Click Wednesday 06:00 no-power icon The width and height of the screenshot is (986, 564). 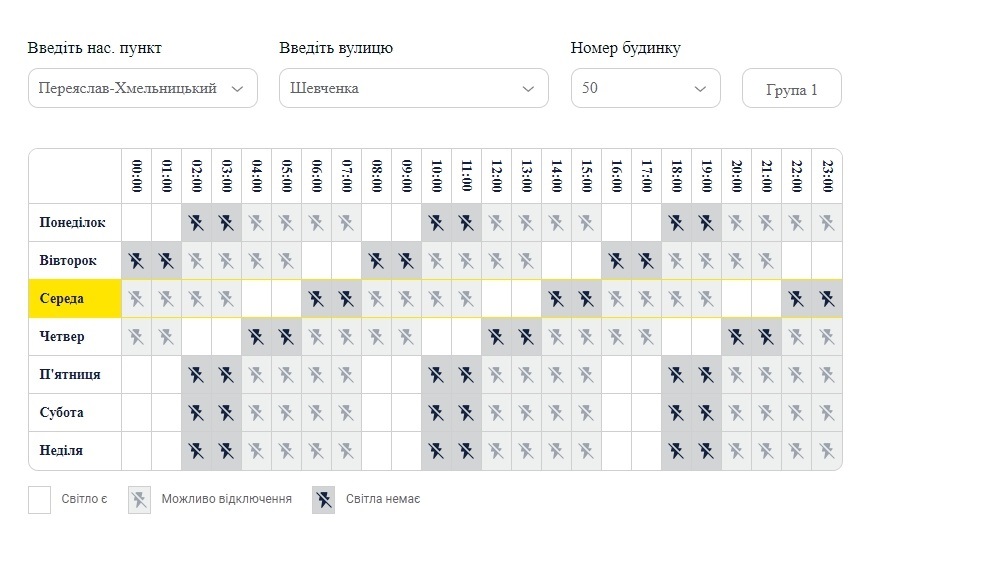[316, 299]
